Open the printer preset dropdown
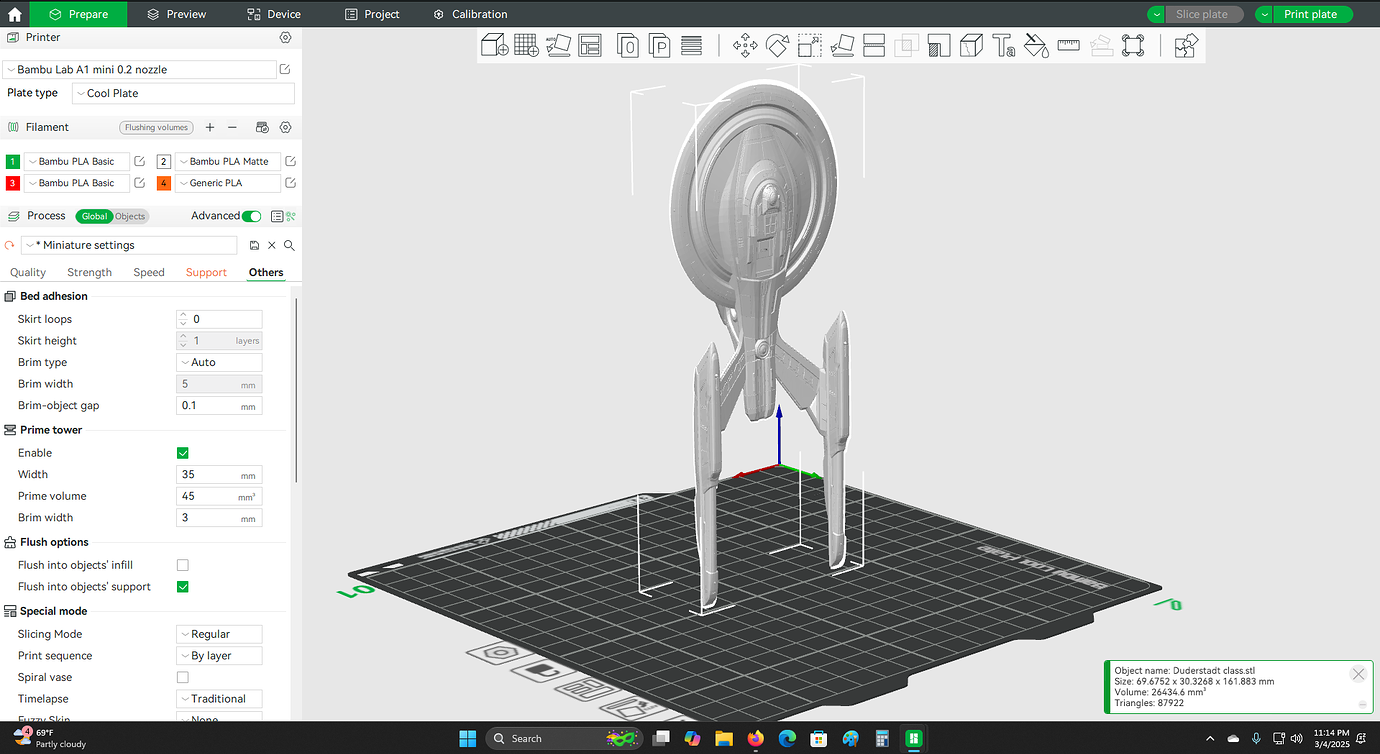The image size is (1380, 754). click(139, 70)
